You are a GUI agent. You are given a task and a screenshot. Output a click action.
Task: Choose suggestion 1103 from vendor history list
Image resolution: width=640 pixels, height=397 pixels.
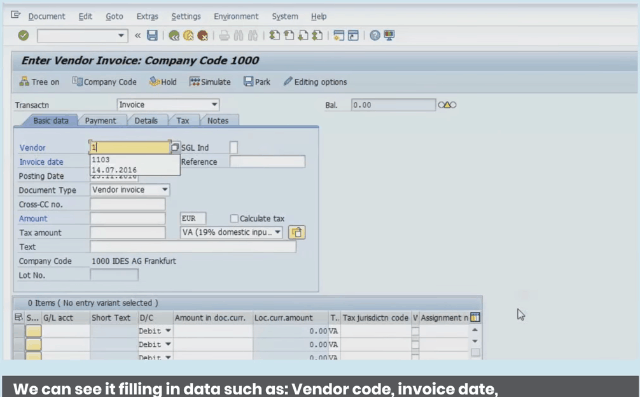[135, 160]
